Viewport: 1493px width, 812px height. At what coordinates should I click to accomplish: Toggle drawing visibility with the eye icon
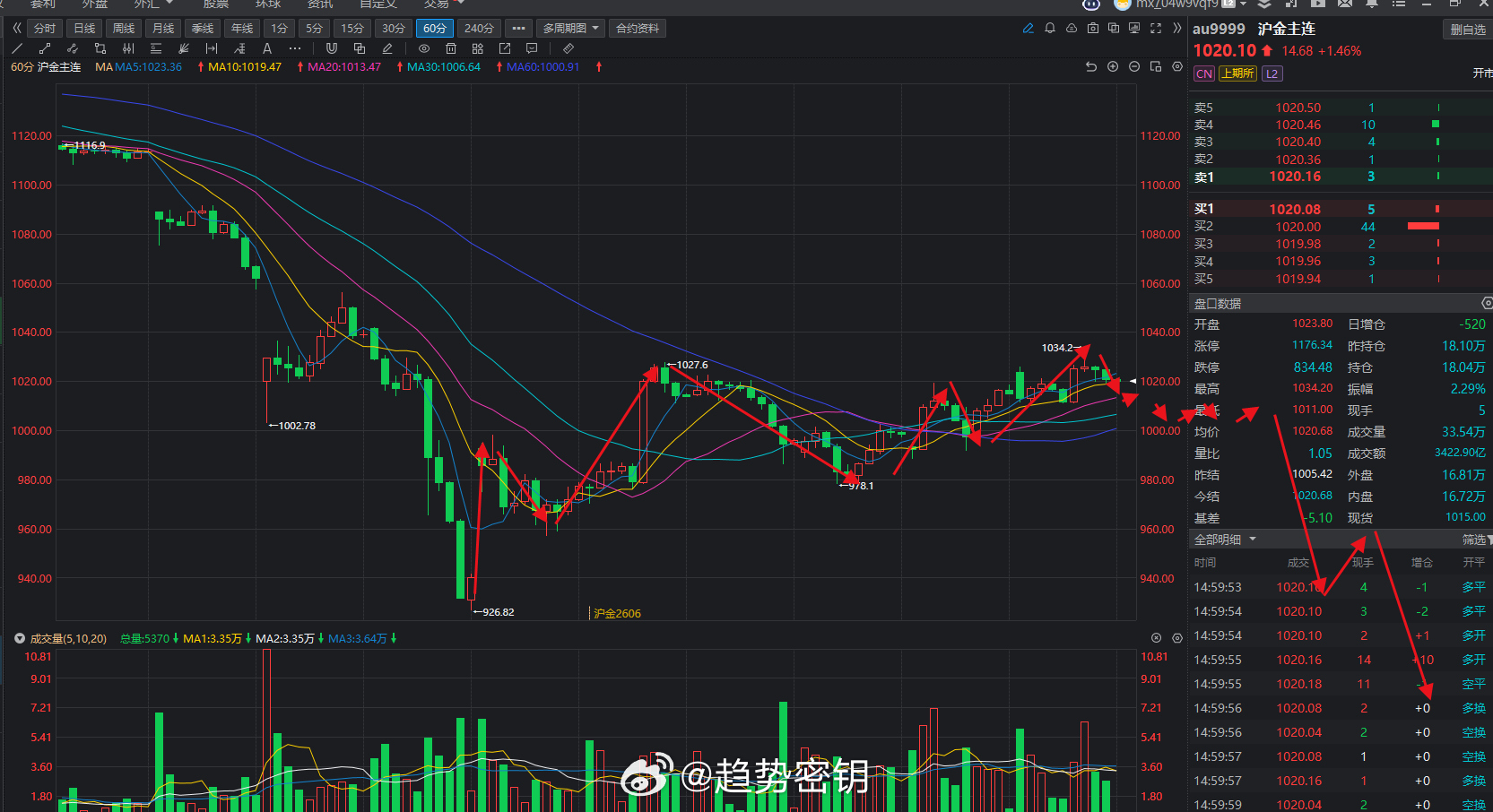click(x=423, y=48)
